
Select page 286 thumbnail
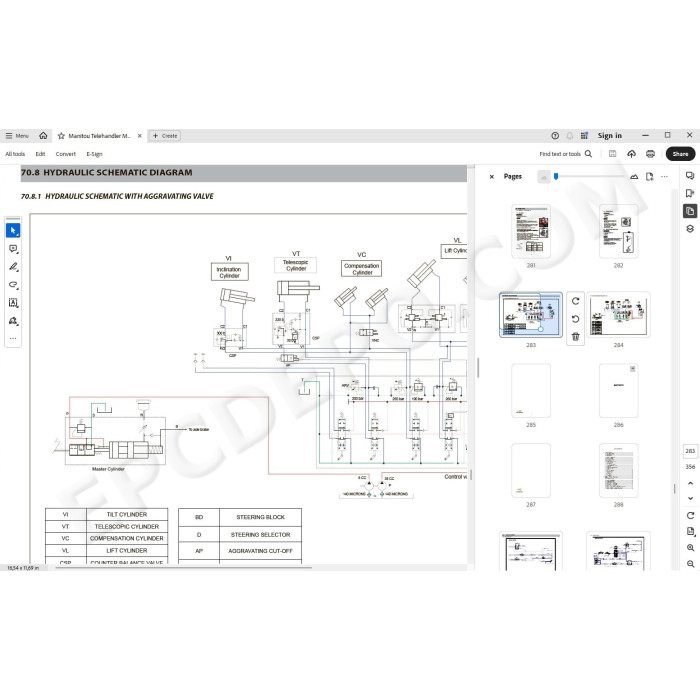(618, 391)
